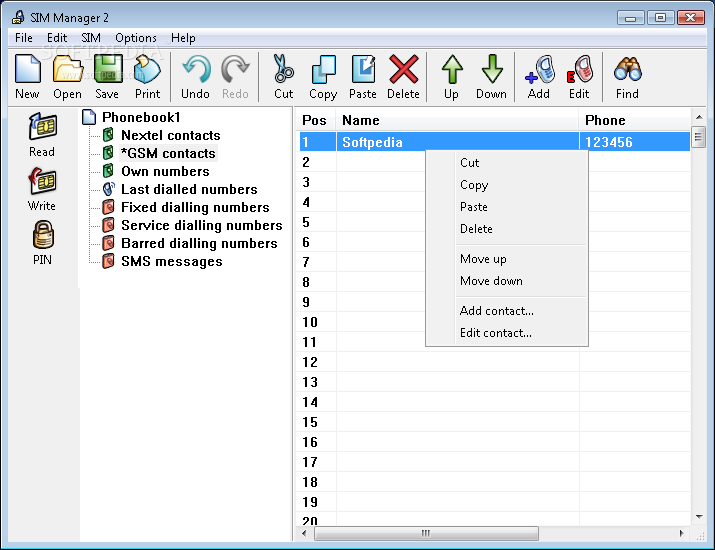This screenshot has height=550, width=715.
Task: Click the Paste toolbar icon
Action: coord(363,69)
